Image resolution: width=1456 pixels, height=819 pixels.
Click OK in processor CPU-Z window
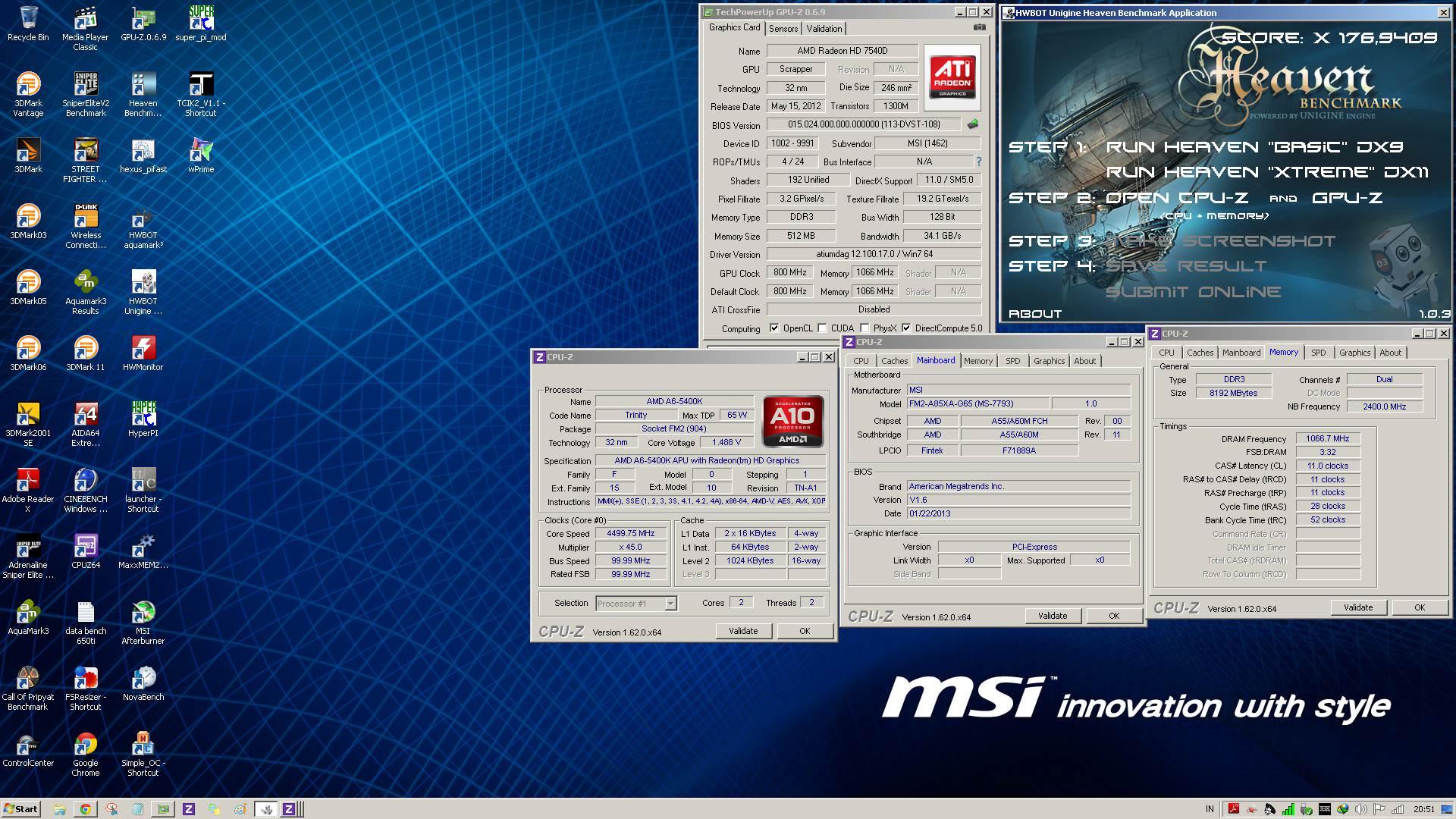click(804, 631)
